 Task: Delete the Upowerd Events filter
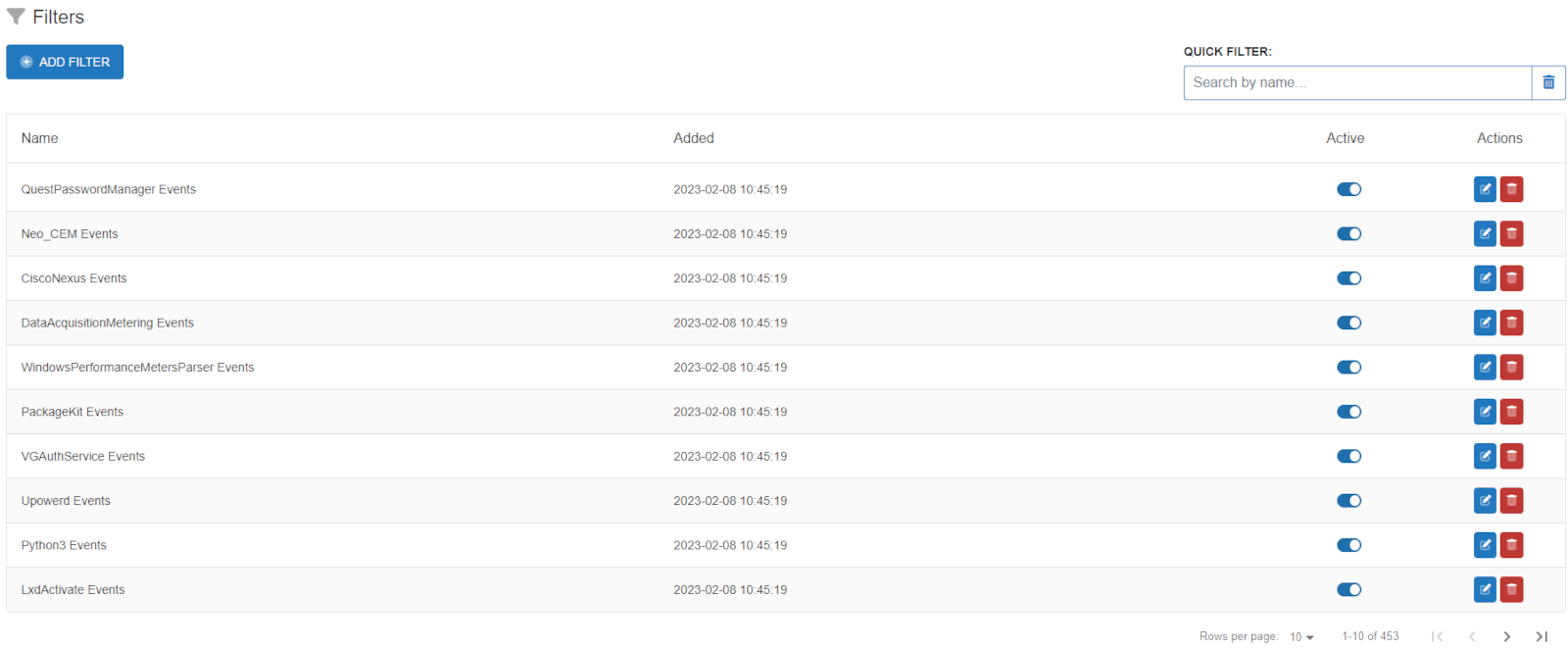(x=1511, y=501)
